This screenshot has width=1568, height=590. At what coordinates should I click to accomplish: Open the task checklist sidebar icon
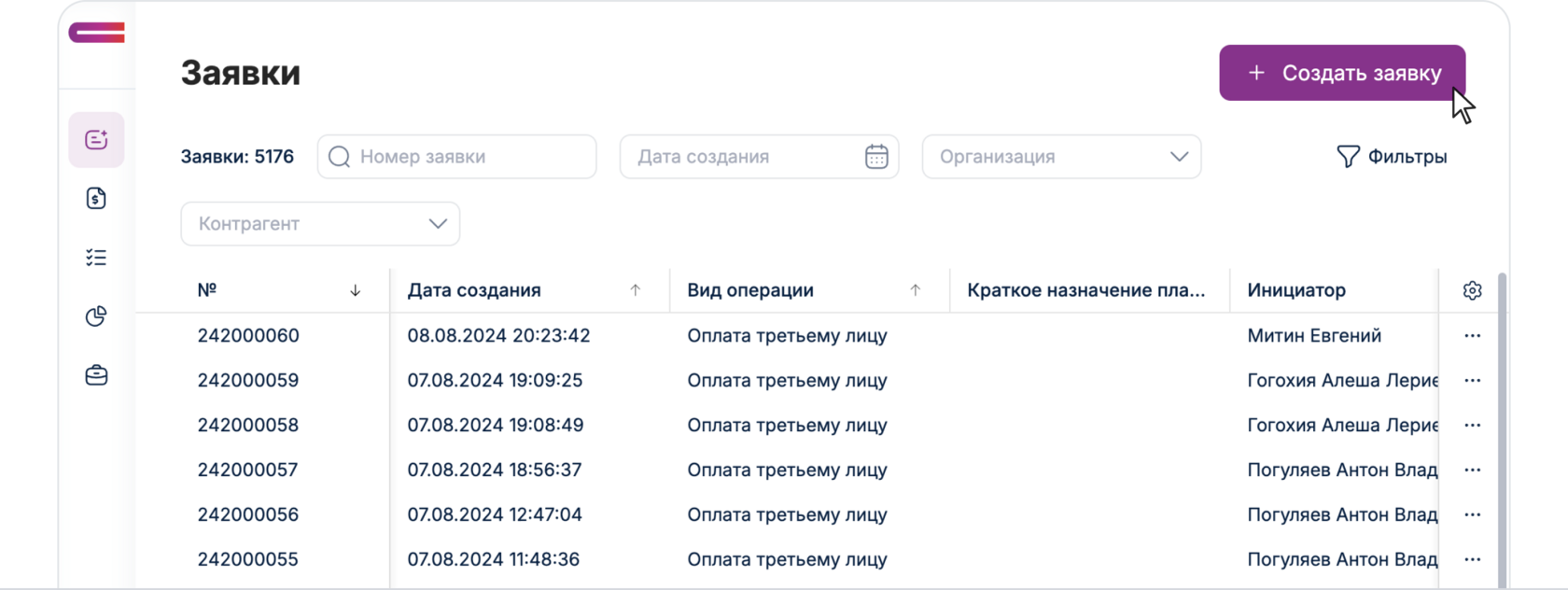point(96,258)
